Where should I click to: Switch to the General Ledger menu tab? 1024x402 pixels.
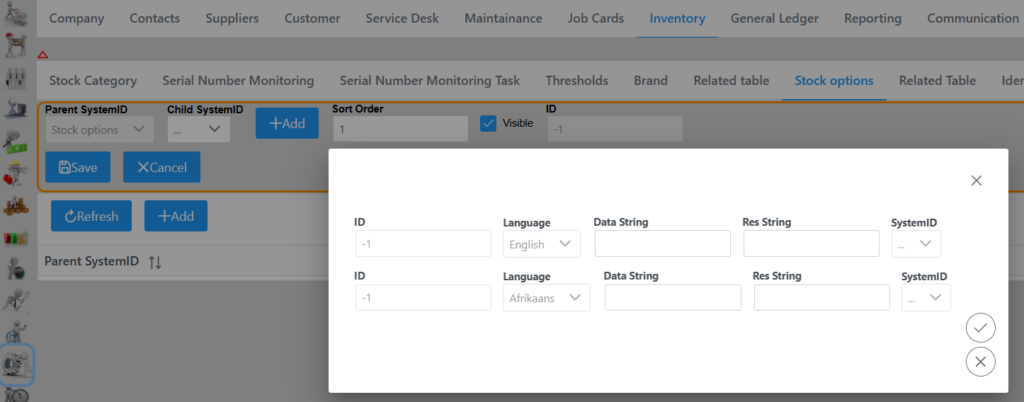(776, 18)
